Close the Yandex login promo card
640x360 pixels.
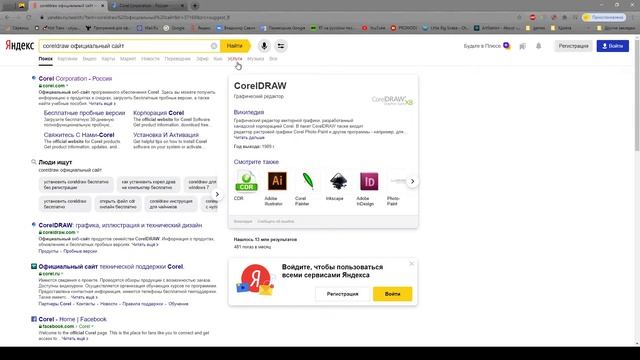point(411,264)
